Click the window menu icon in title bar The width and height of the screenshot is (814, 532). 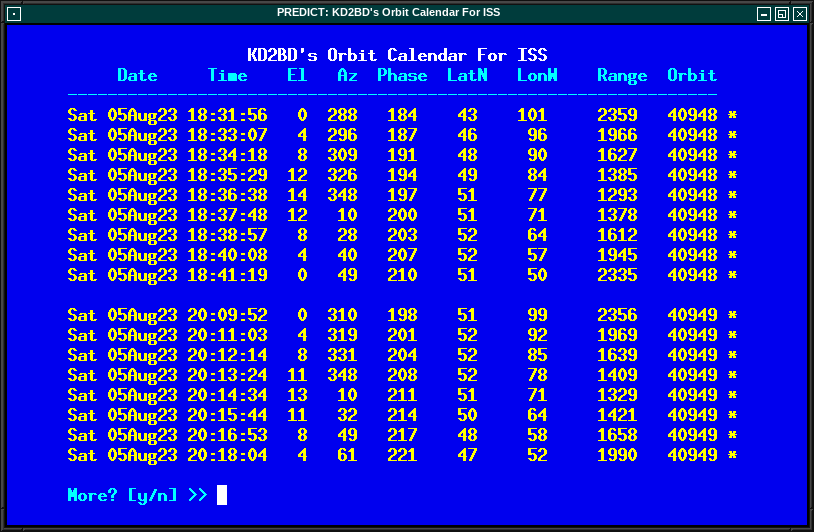point(14,13)
